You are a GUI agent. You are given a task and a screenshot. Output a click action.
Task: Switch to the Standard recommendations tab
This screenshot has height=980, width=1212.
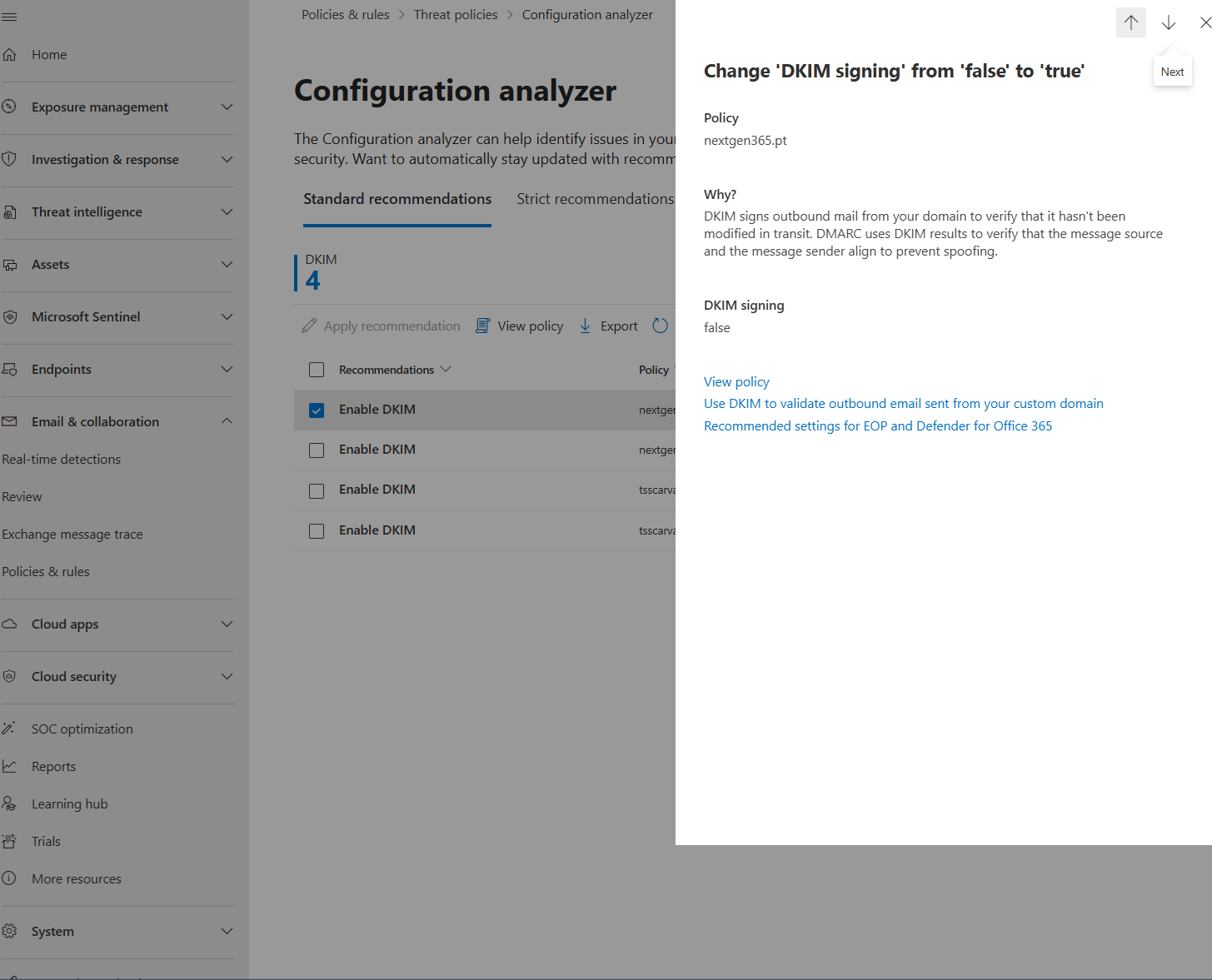tap(397, 199)
